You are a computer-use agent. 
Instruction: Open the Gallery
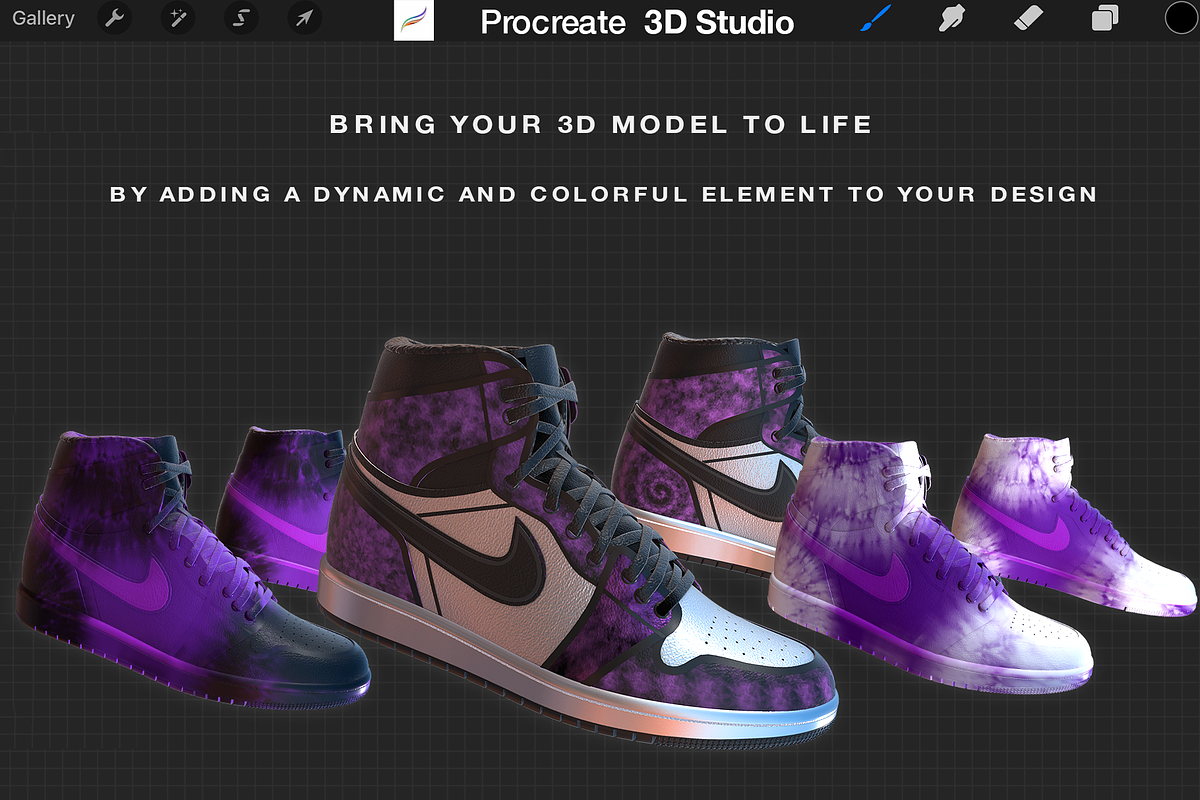coord(43,19)
